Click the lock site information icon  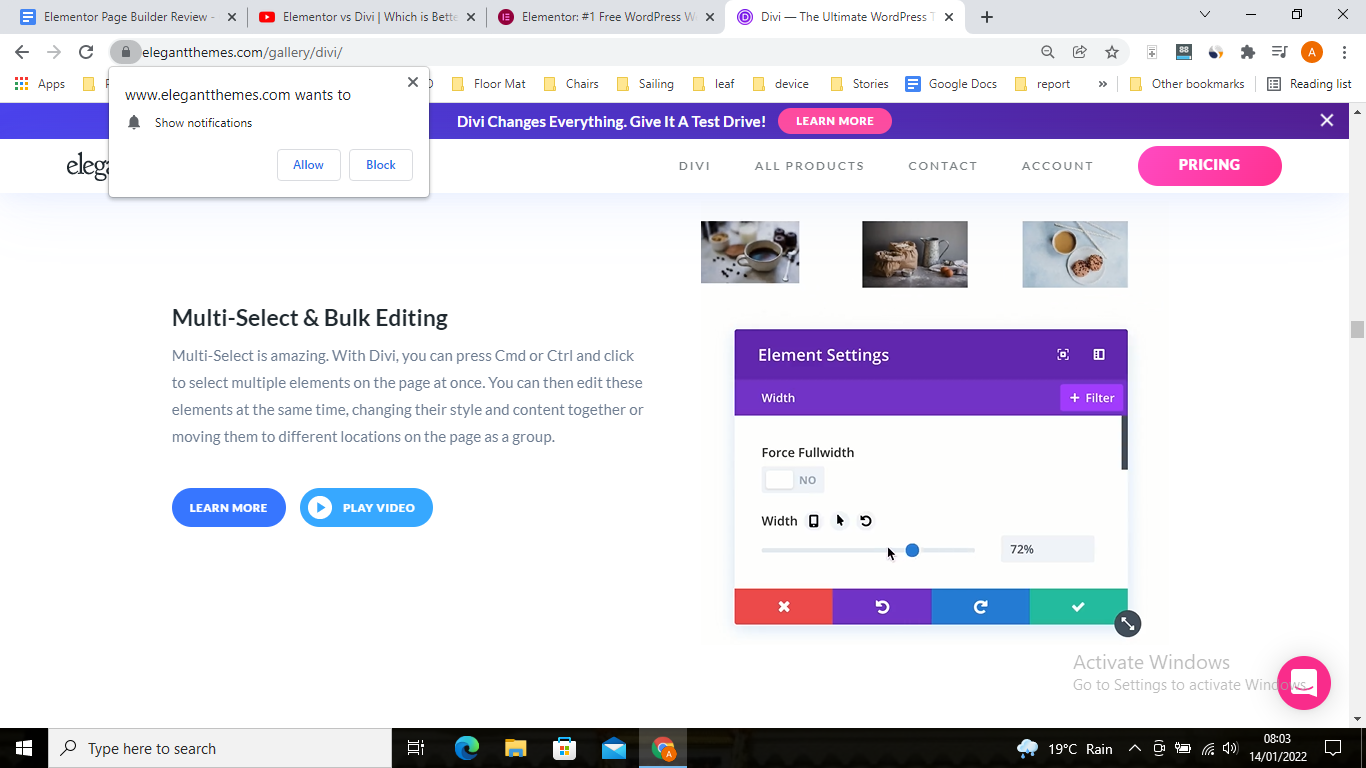point(125,52)
